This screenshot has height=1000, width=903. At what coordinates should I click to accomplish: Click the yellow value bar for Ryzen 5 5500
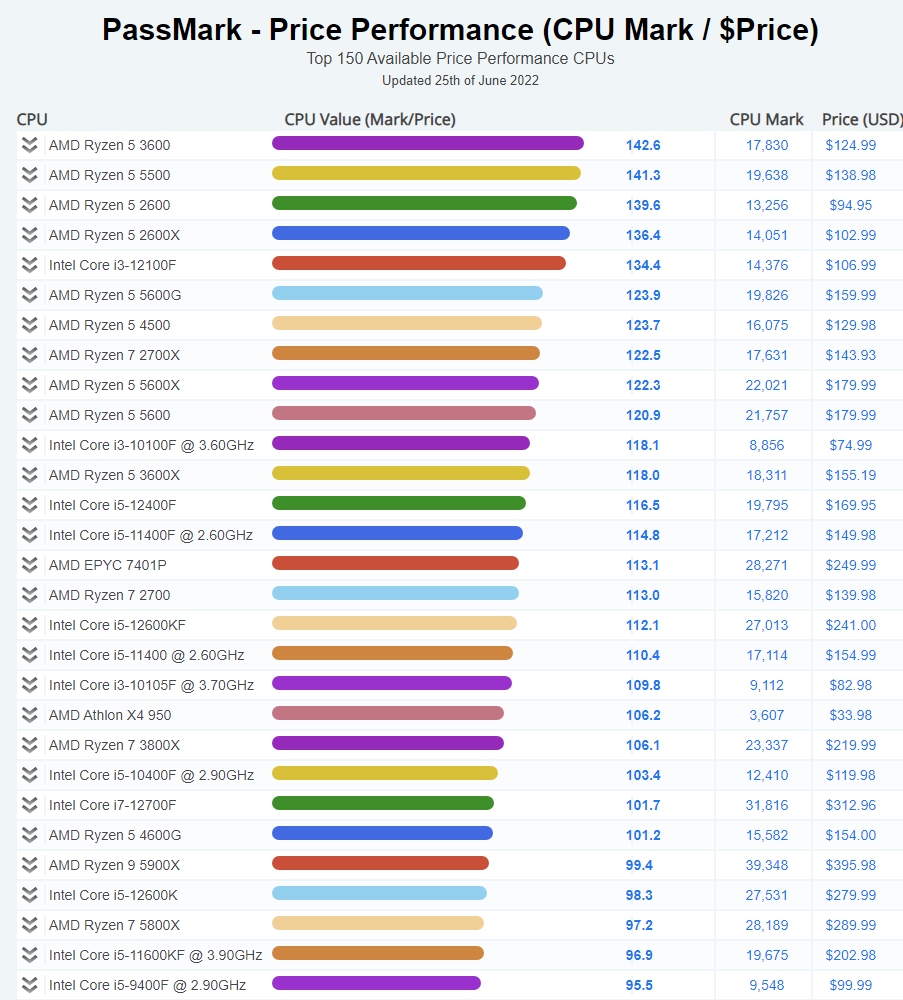pos(427,173)
